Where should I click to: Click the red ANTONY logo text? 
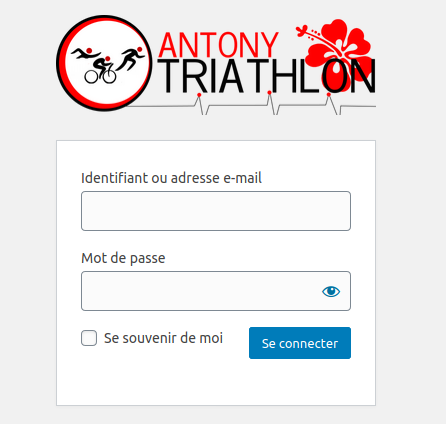pos(219,45)
